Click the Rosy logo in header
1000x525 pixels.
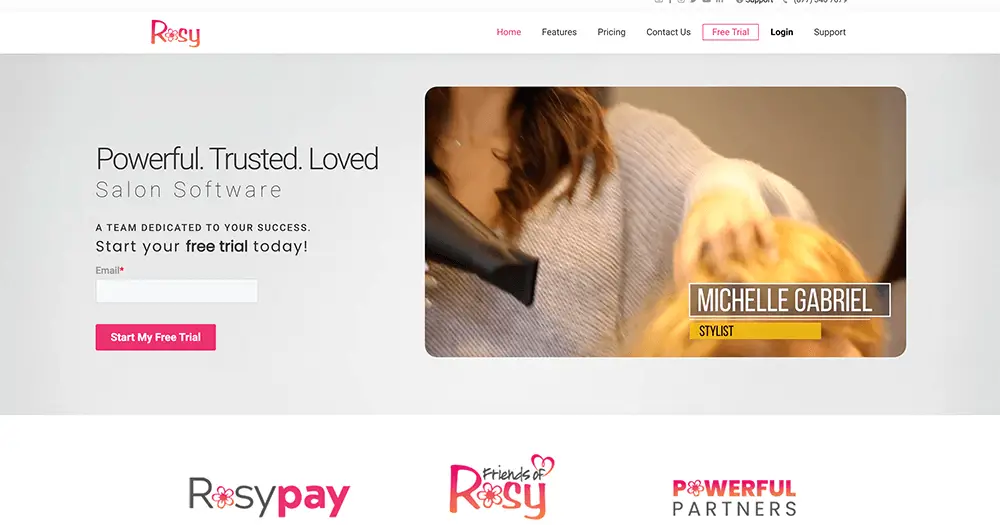click(175, 33)
